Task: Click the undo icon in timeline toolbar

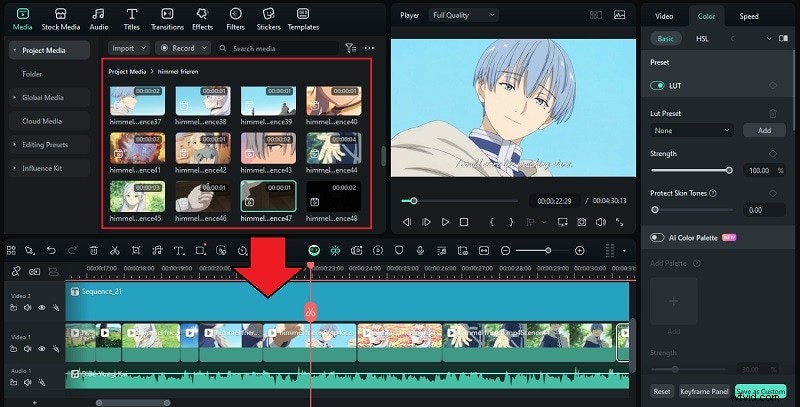Action: click(x=51, y=250)
